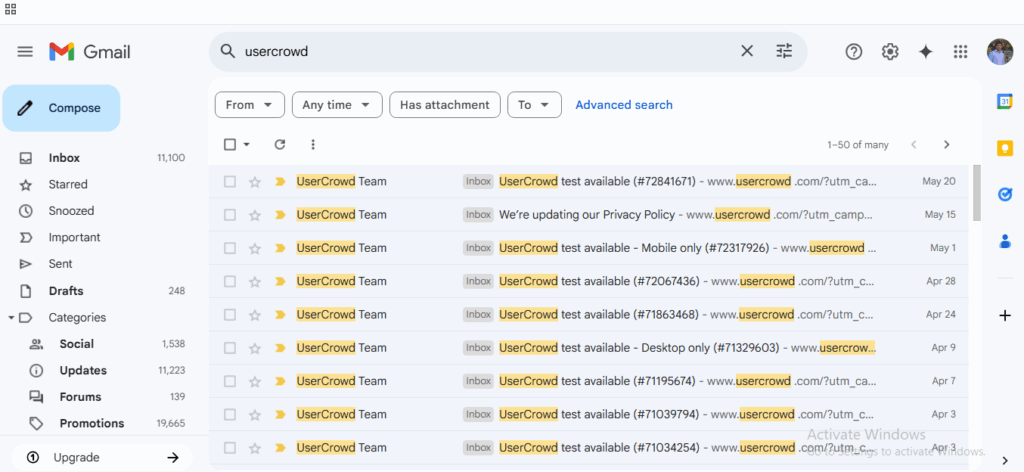This screenshot has width=1024, height=472.
Task: Open Gmail settings gear
Action: (x=890, y=52)
